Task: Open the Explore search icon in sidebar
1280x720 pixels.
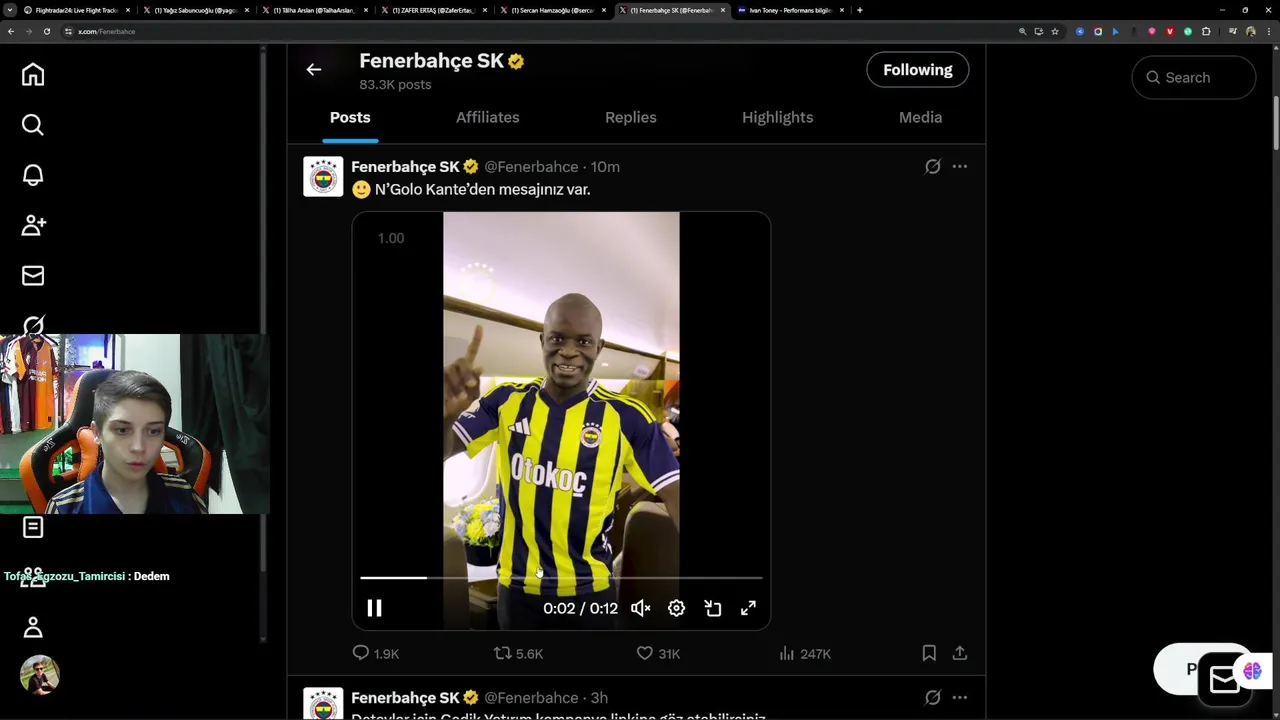Action: coord(33,125)
